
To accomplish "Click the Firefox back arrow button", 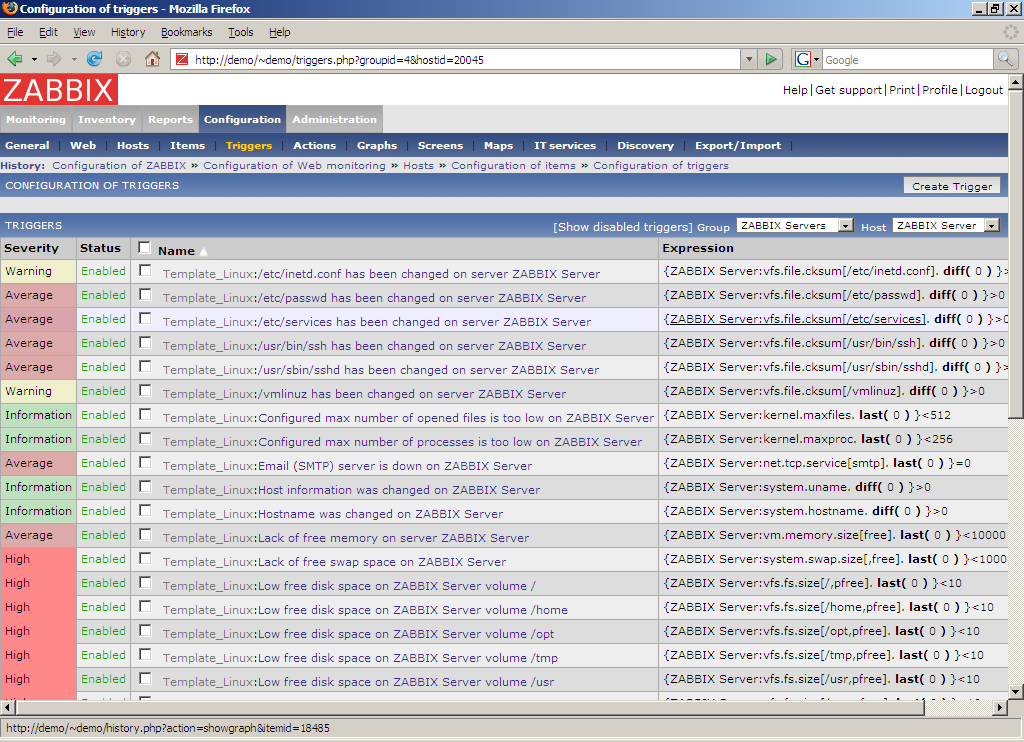I will click(14, 59).
